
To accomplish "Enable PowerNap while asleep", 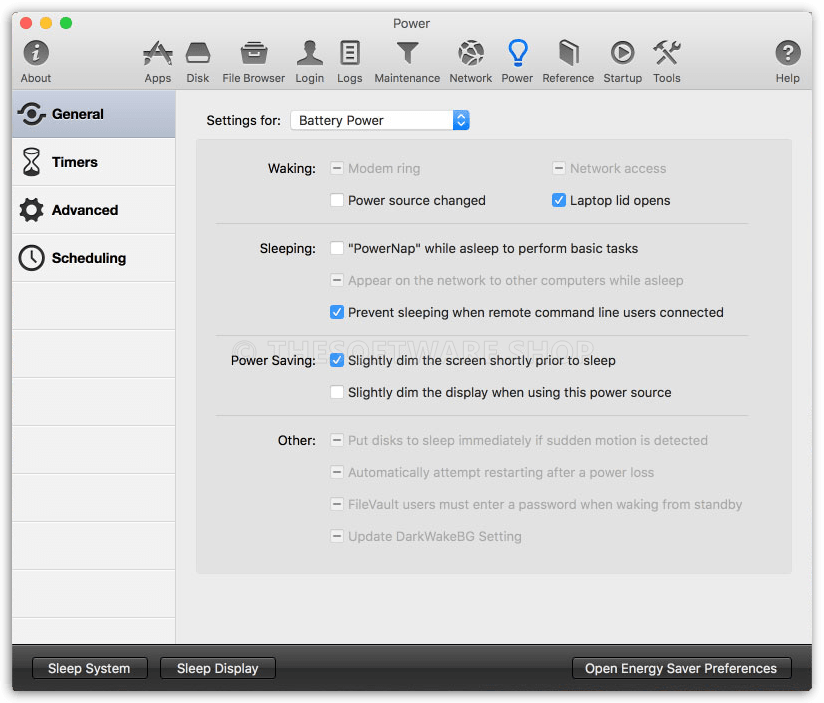I will [337, 248].
